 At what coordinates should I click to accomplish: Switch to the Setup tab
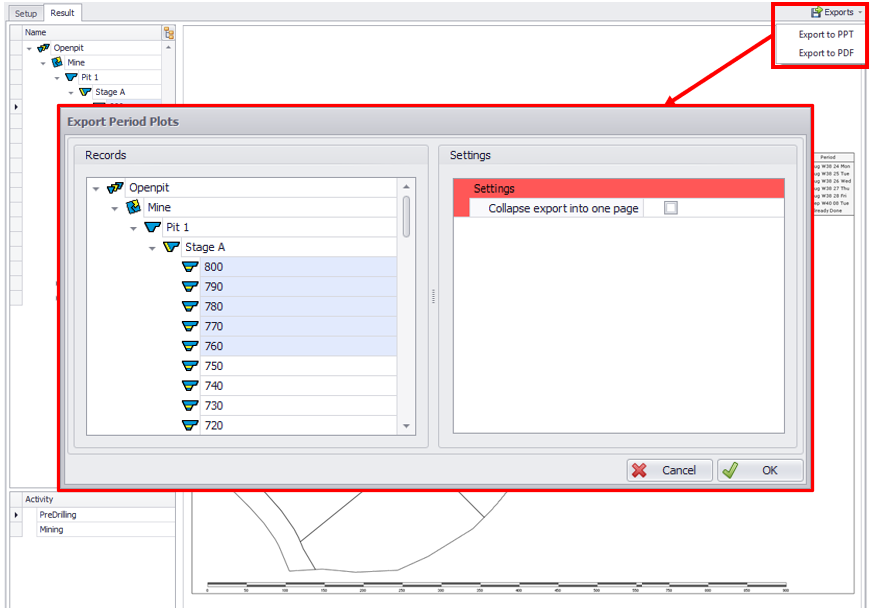(x=26, y=13)
